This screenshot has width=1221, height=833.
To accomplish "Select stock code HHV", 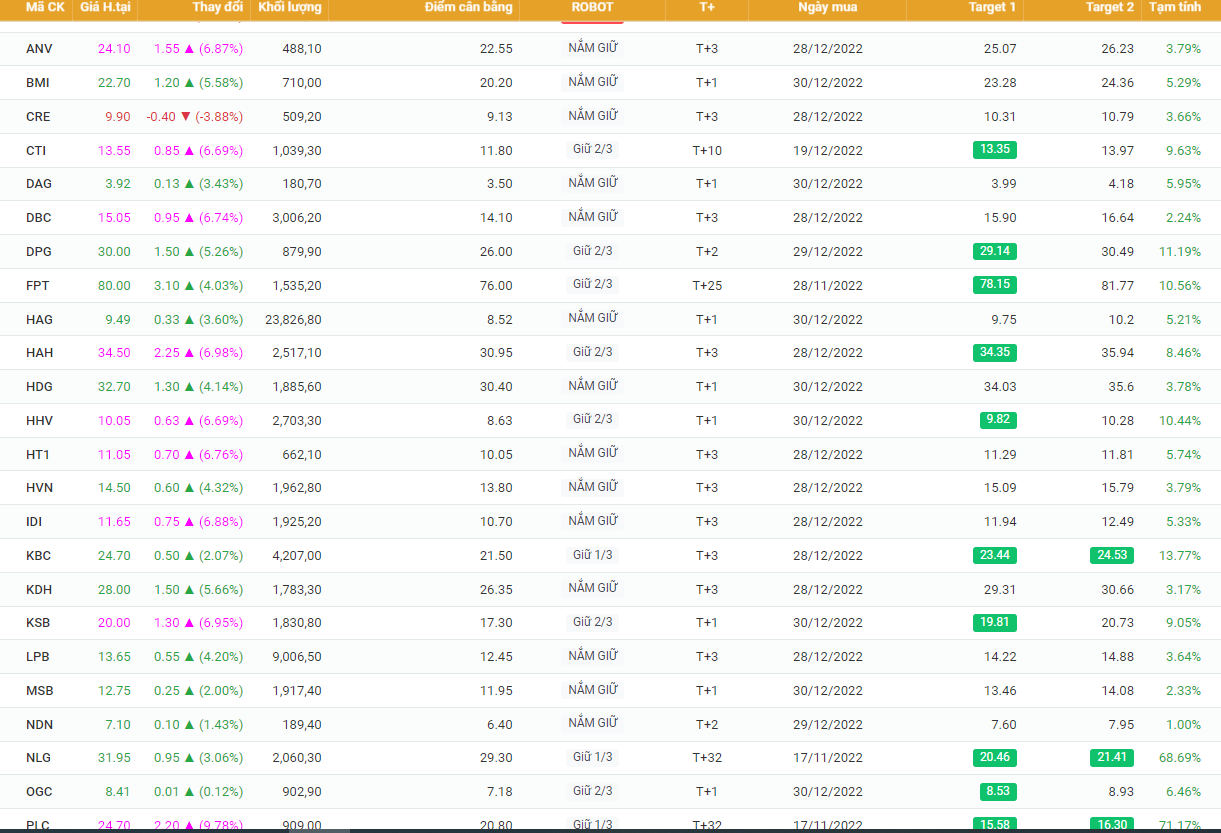I will point(40,421).
